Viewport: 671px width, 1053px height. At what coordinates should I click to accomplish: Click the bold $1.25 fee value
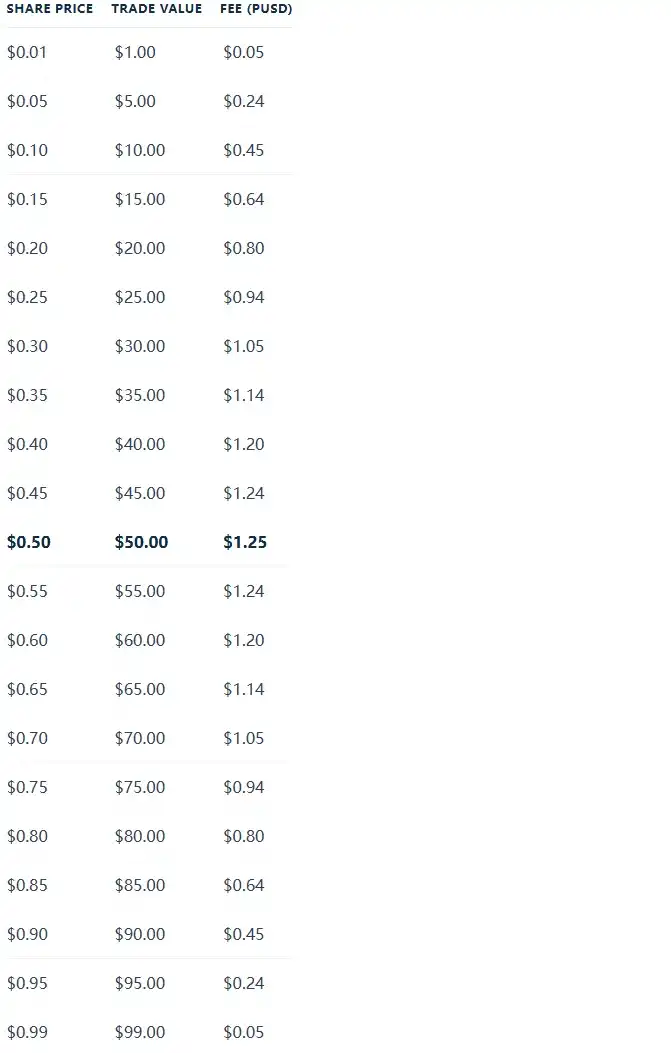(x=244, y=542)
